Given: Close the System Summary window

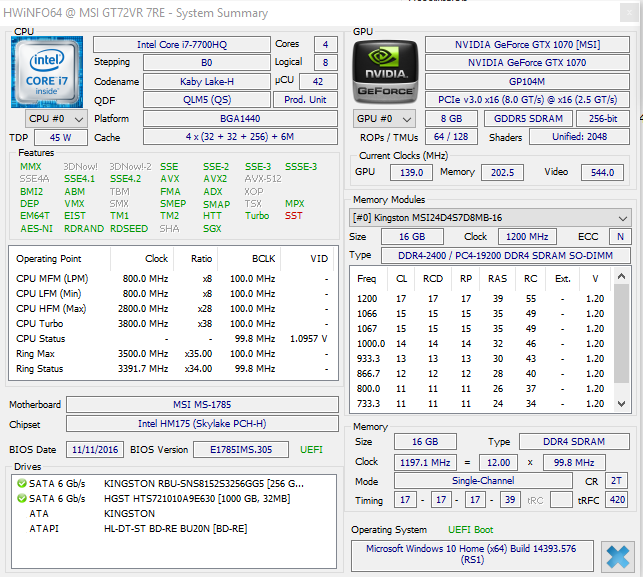Looking at the screenshot, I should point(629,13).
